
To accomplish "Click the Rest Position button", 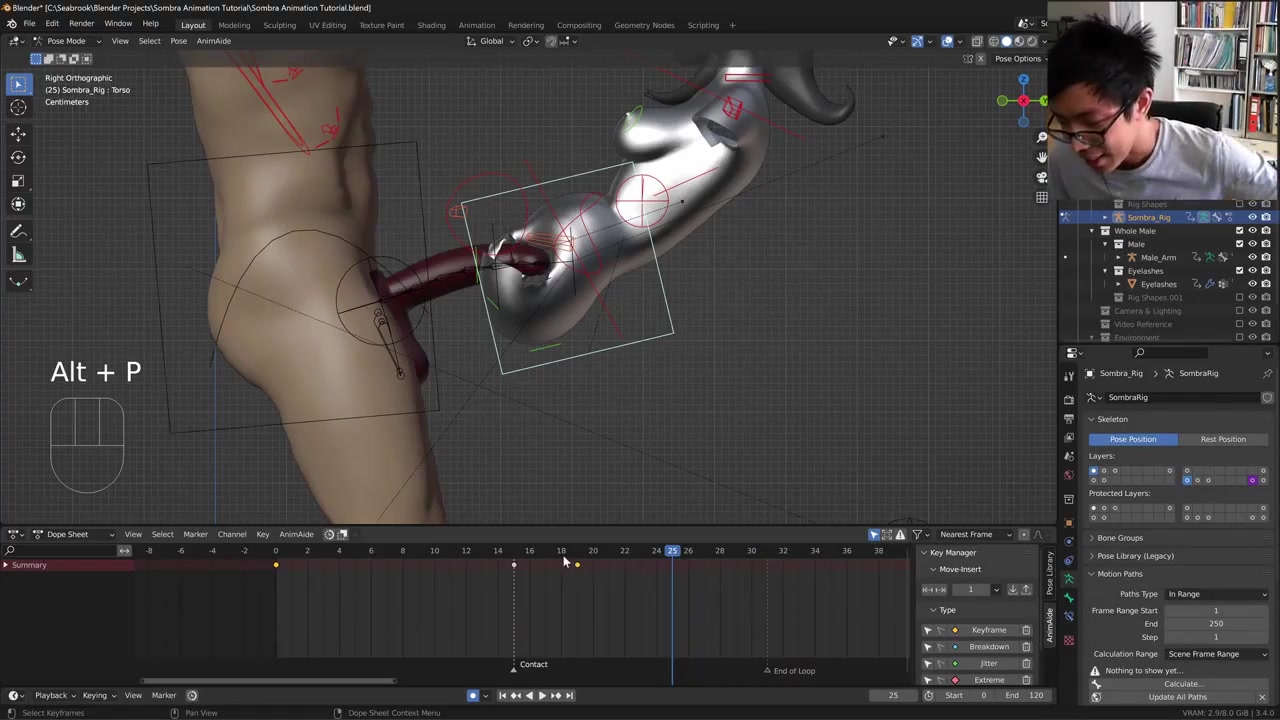I will (x=1223, y=439).
